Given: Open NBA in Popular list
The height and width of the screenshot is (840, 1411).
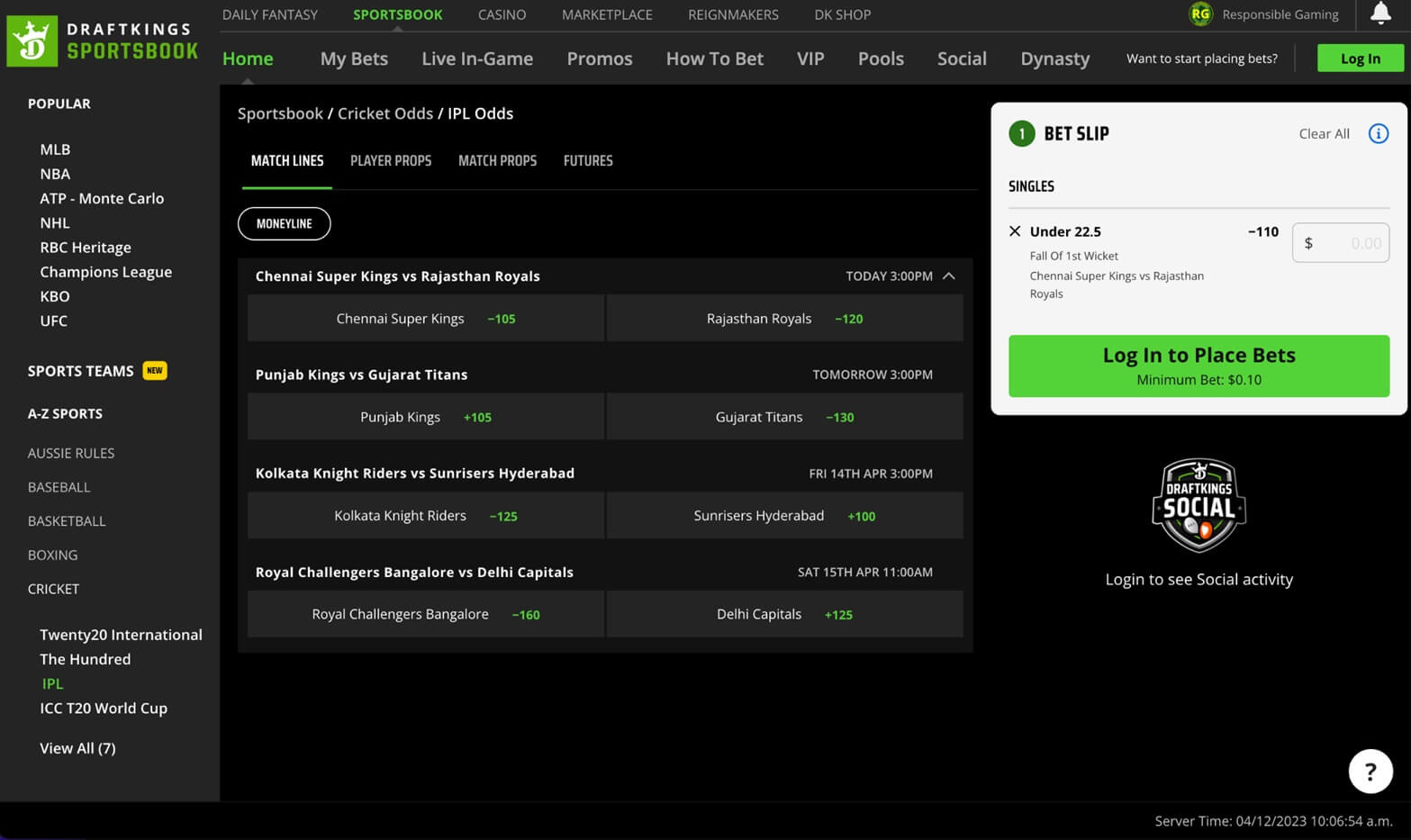Looking at the screenshot, I should [x=55, y=174].
